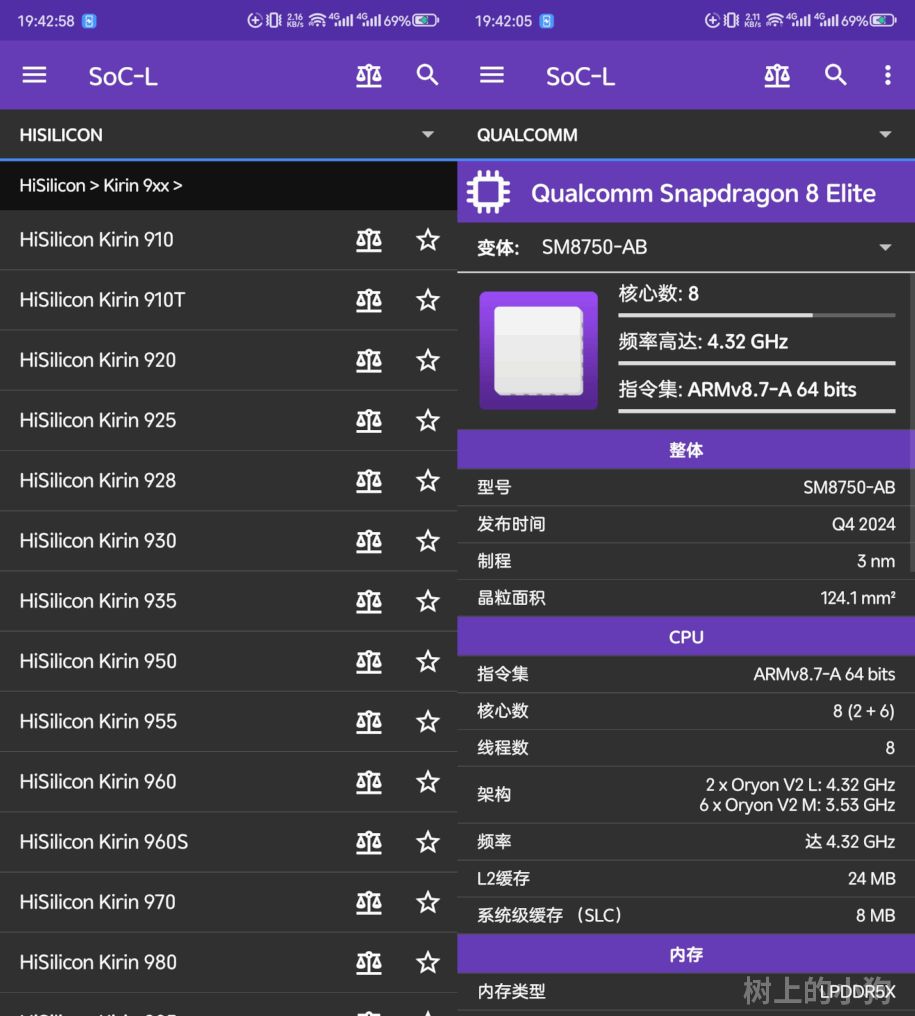The height and width of the screenshot is (1016, 915).
Task: Tap the Qualcomm Snapdragon 8 Elite title
Action: coord(703,193)
